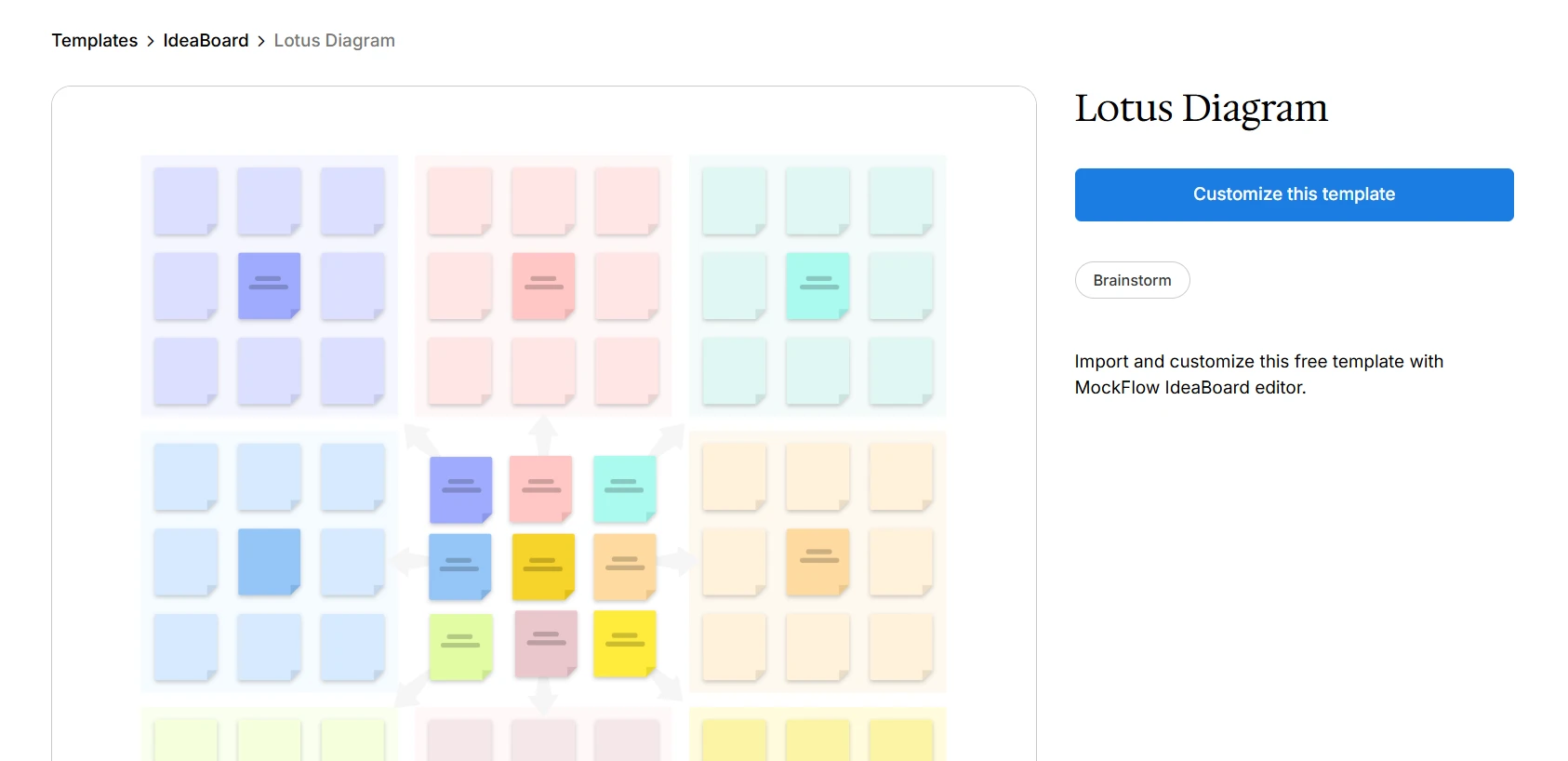Open the IdeaBoard breadcrumb link
This screenshot has width=1568, height=761.
[206, 41]
